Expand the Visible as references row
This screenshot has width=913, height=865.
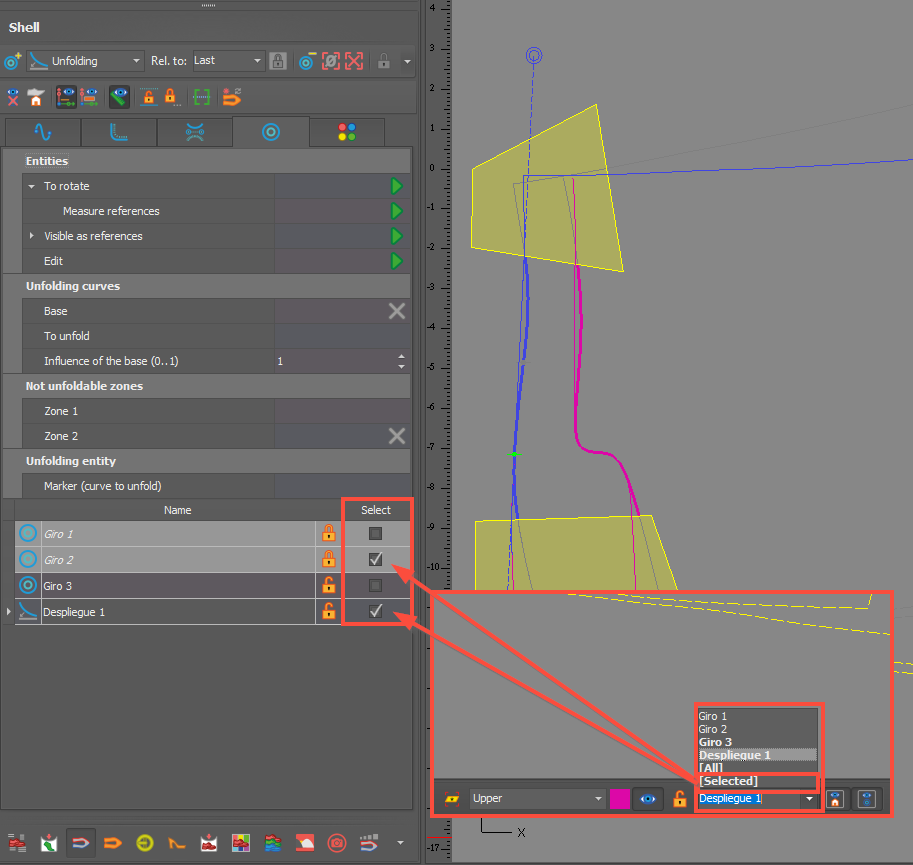[x=31, y=236]
